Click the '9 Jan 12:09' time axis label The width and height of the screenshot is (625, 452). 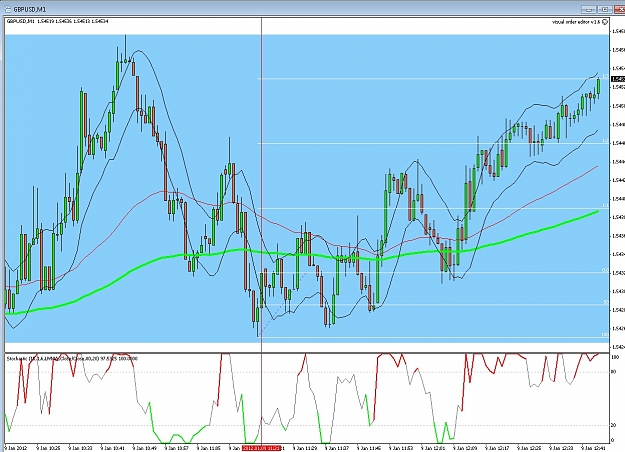pos(465,448)
